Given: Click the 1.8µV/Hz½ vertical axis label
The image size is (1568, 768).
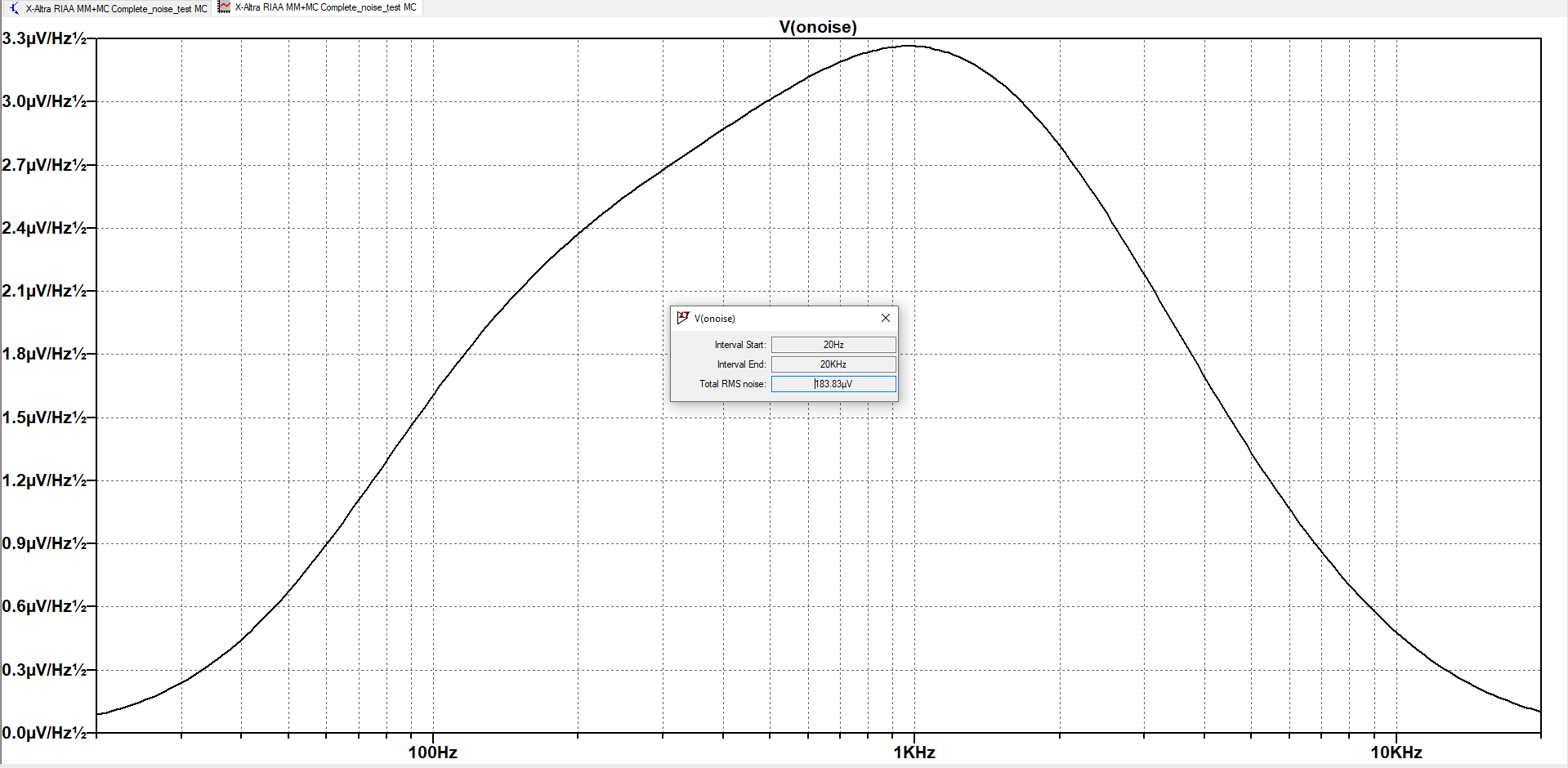Looking at the screenshot, I should tap(44, 354).
